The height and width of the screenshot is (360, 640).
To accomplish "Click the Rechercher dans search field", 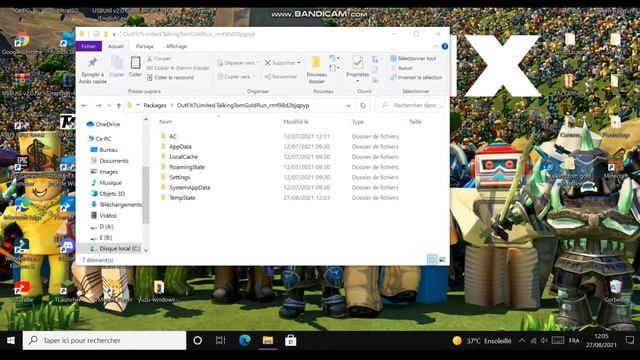I will pyautogui.click(x=410, y=105).
